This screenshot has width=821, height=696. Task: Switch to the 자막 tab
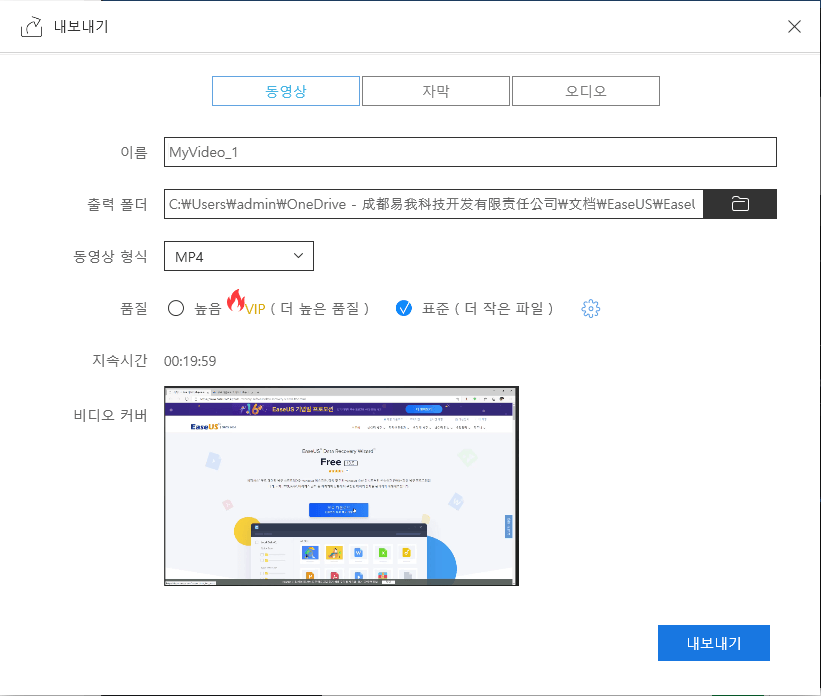[435, 90]
